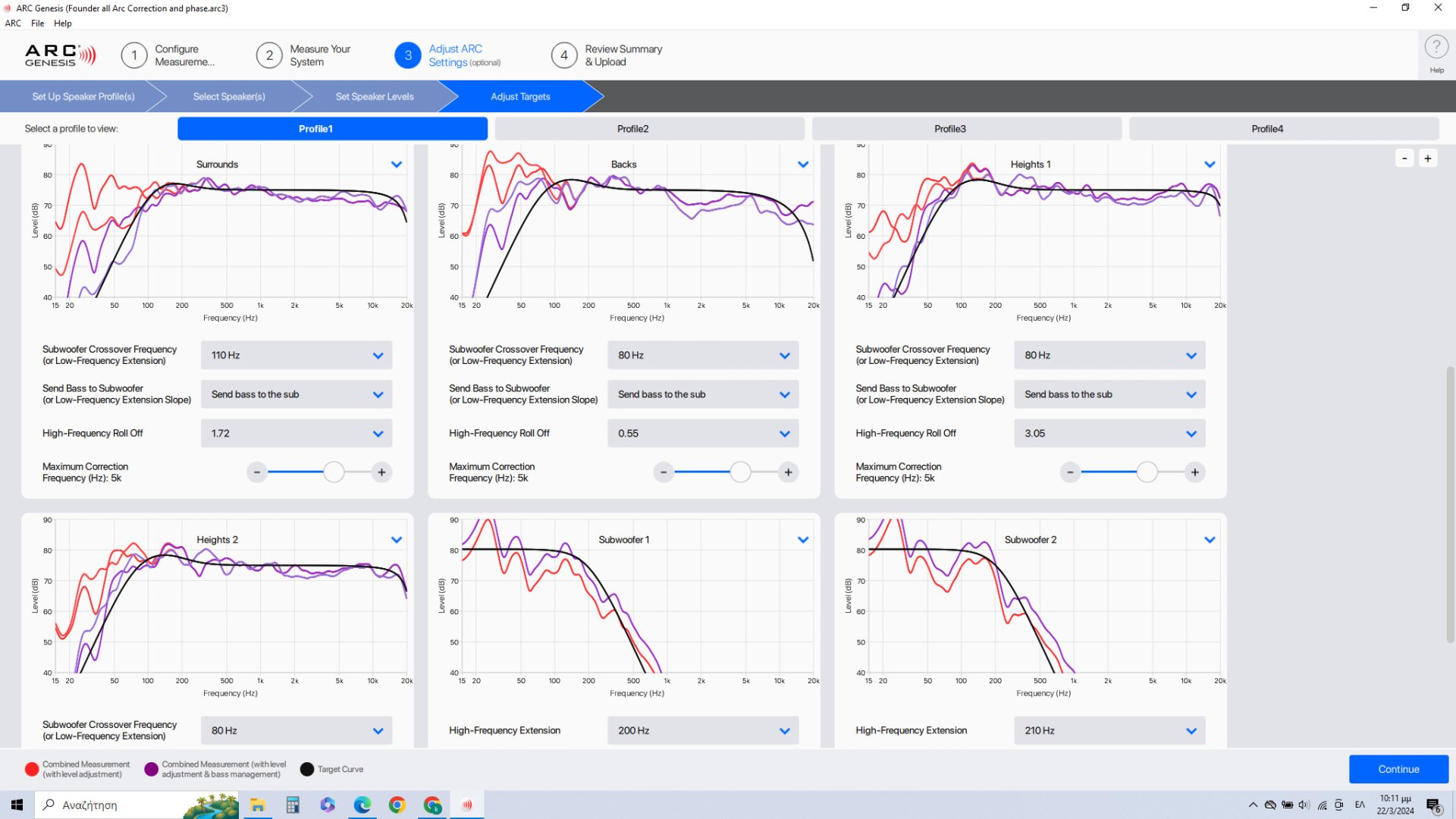The image size is (1456, 819).
Task: Open Windows Start menu
Action: pyautogui.click(x=17, y=805)
